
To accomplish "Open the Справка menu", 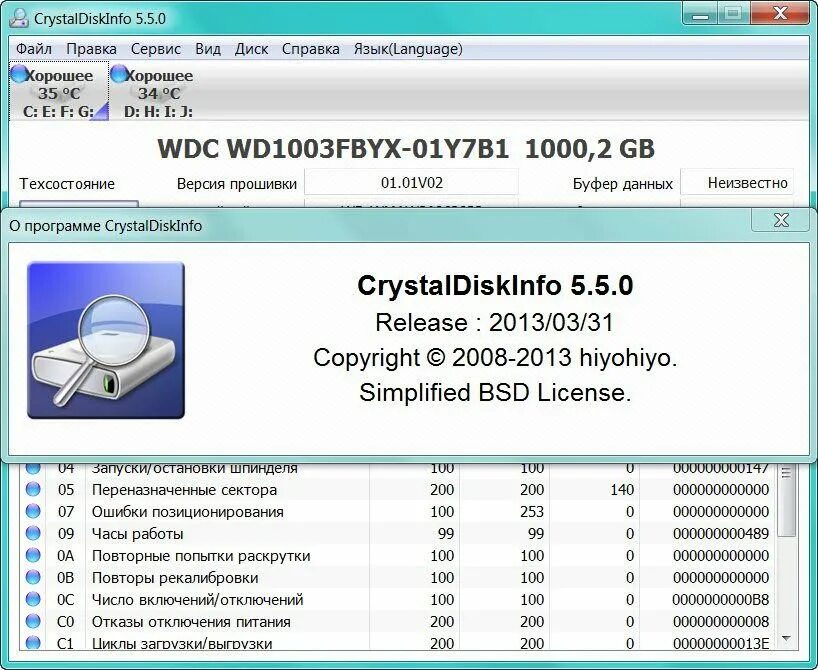I will [x=310, y=49].
